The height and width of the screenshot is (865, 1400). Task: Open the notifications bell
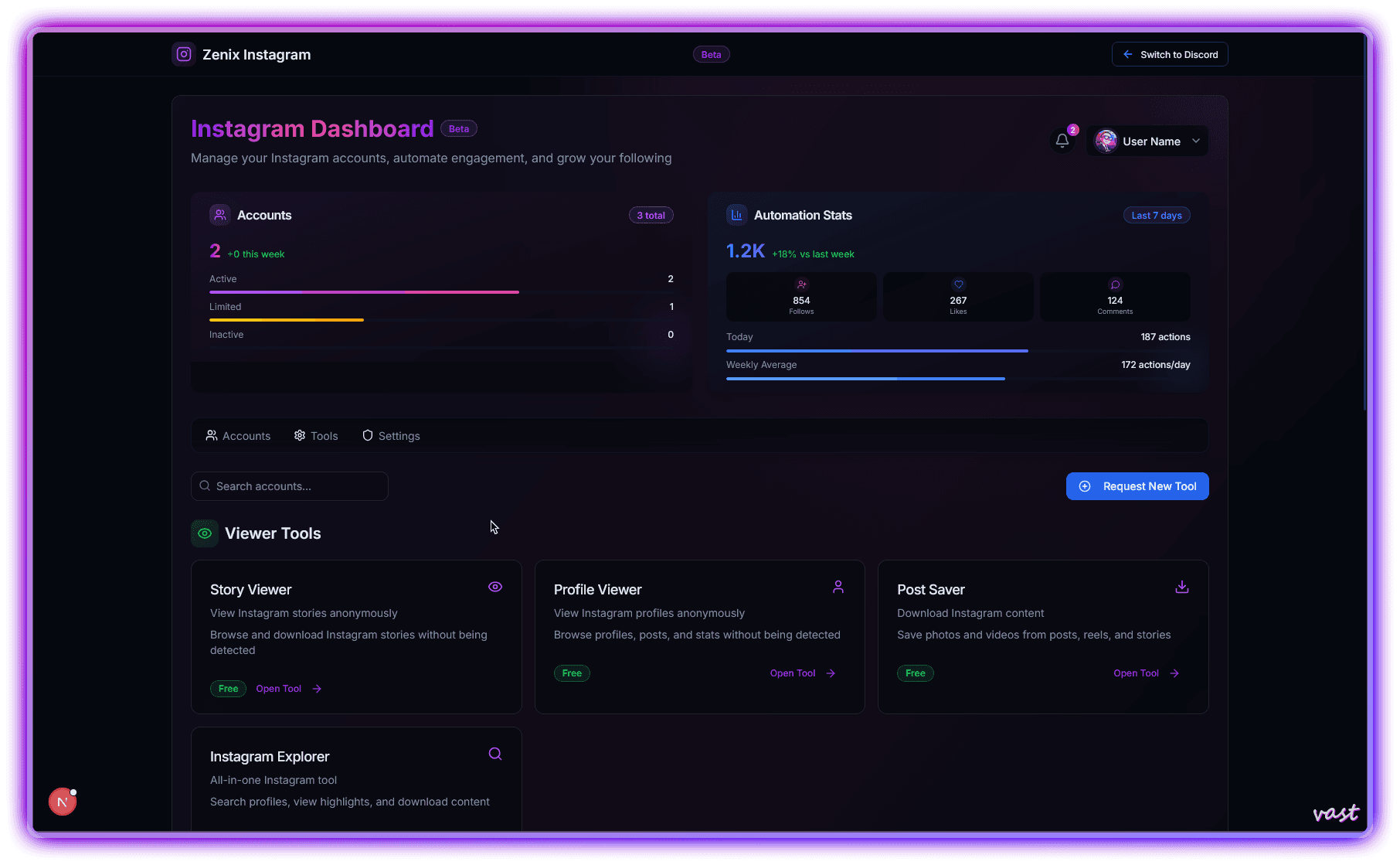point(1062,141)
